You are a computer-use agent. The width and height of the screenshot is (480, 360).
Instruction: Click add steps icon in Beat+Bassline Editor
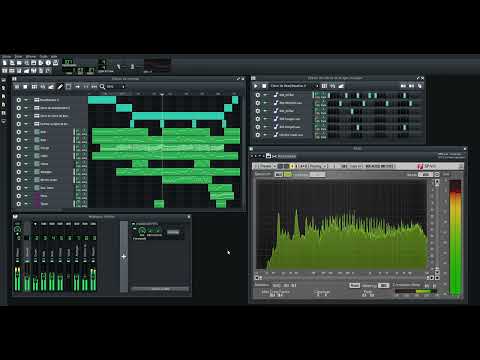point(412,86)
